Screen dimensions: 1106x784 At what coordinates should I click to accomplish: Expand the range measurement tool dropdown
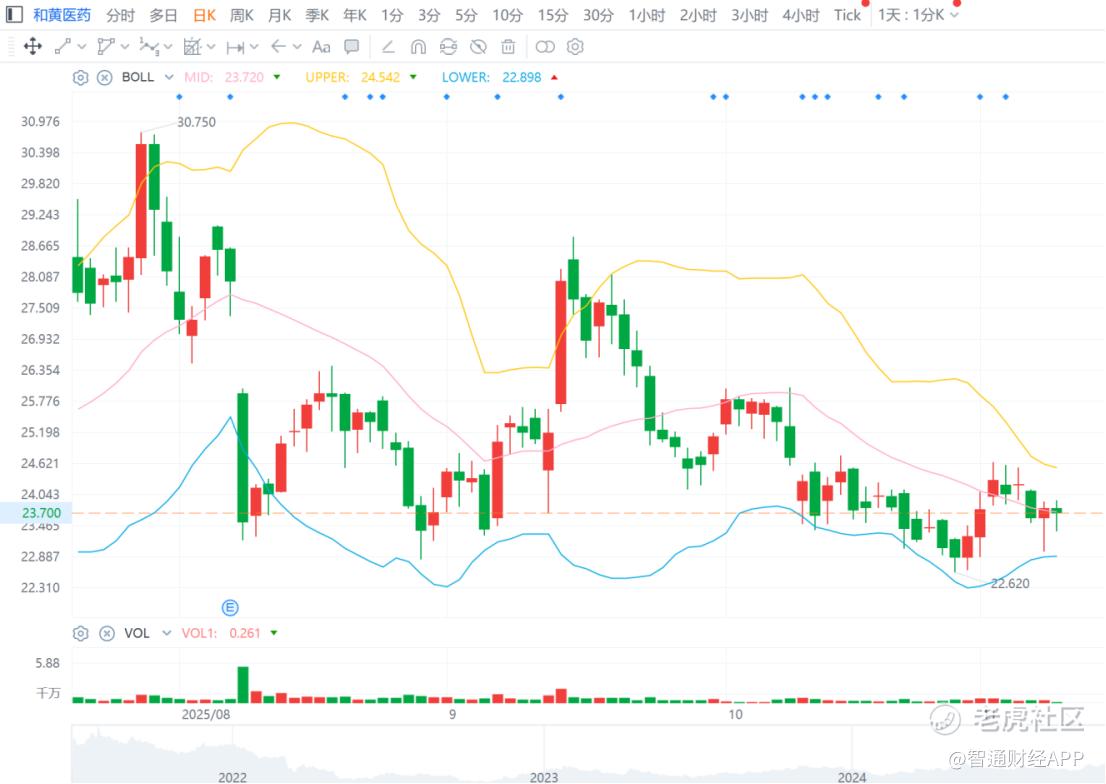254,47
